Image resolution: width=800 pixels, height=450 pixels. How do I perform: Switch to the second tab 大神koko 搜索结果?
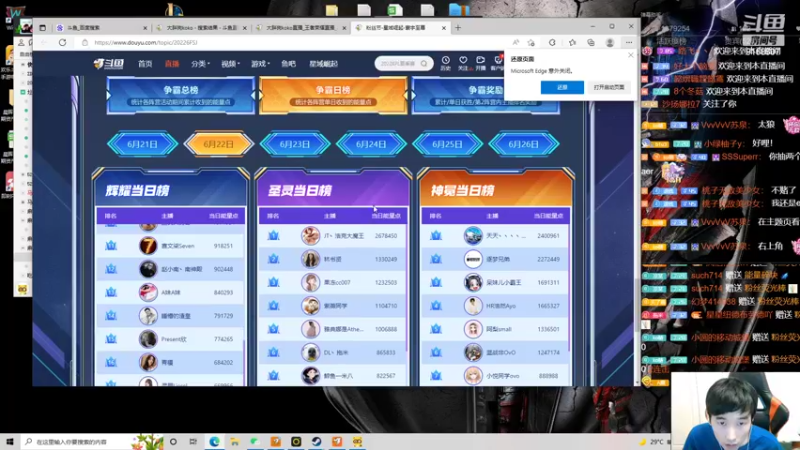[201, 28]
